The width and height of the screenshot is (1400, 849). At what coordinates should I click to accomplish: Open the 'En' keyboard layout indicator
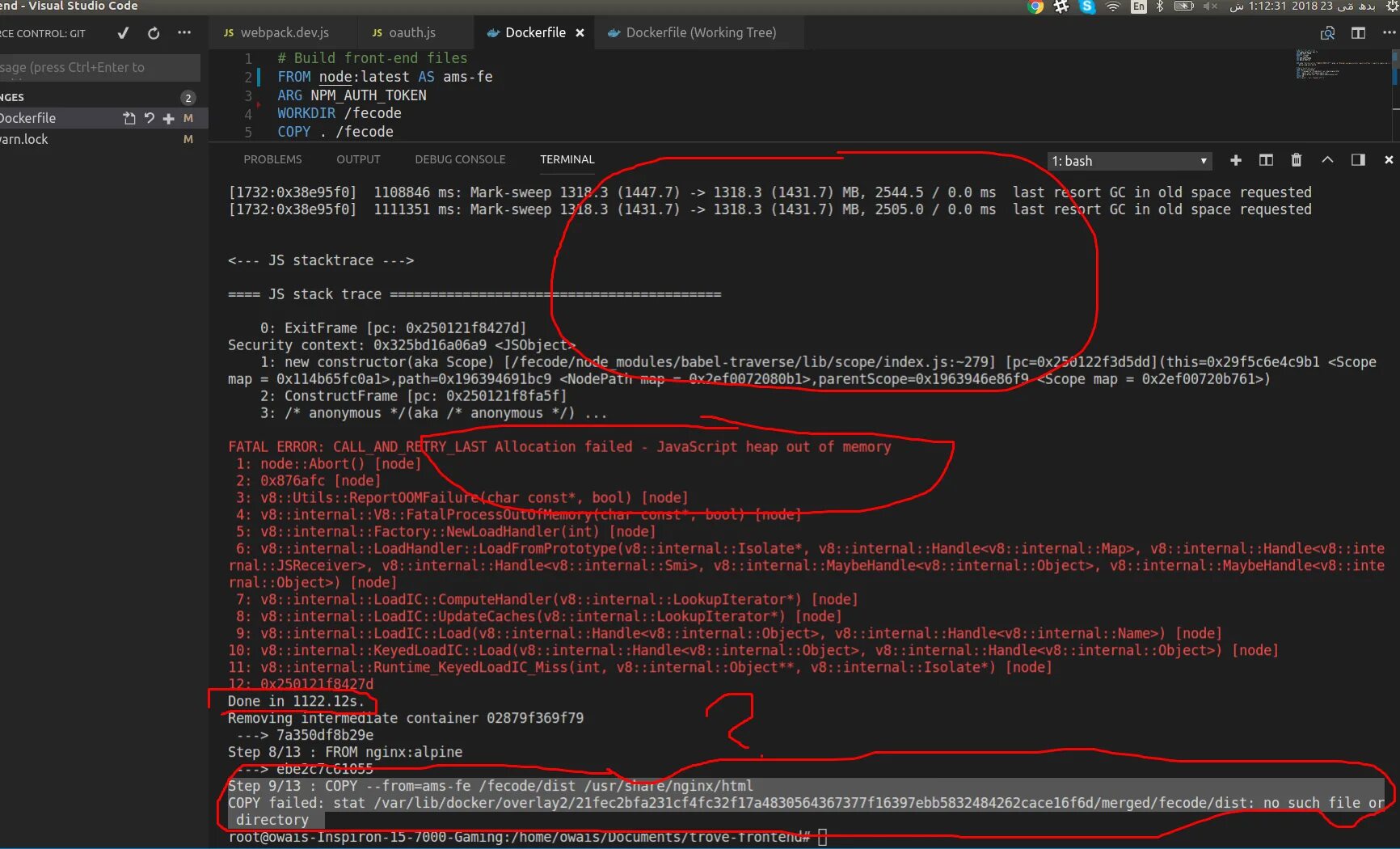click(1138, 6)
